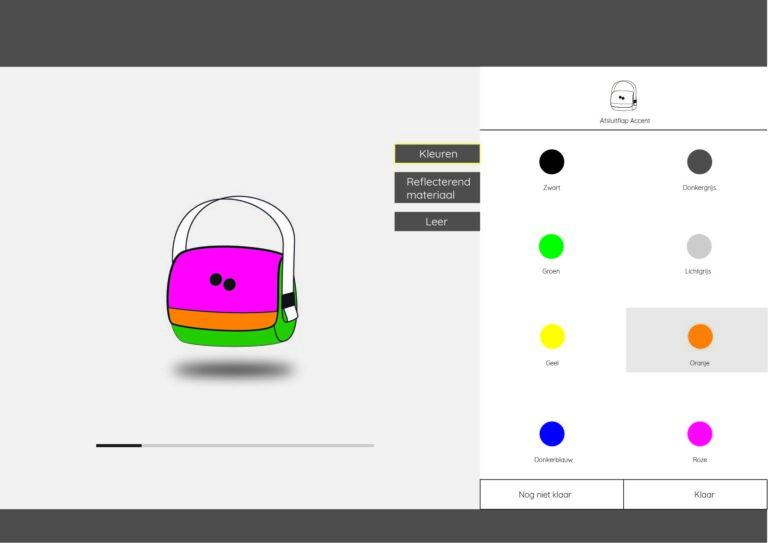Click the pink flap of the bag preview

pyautogui.click(x=225, y=279)
